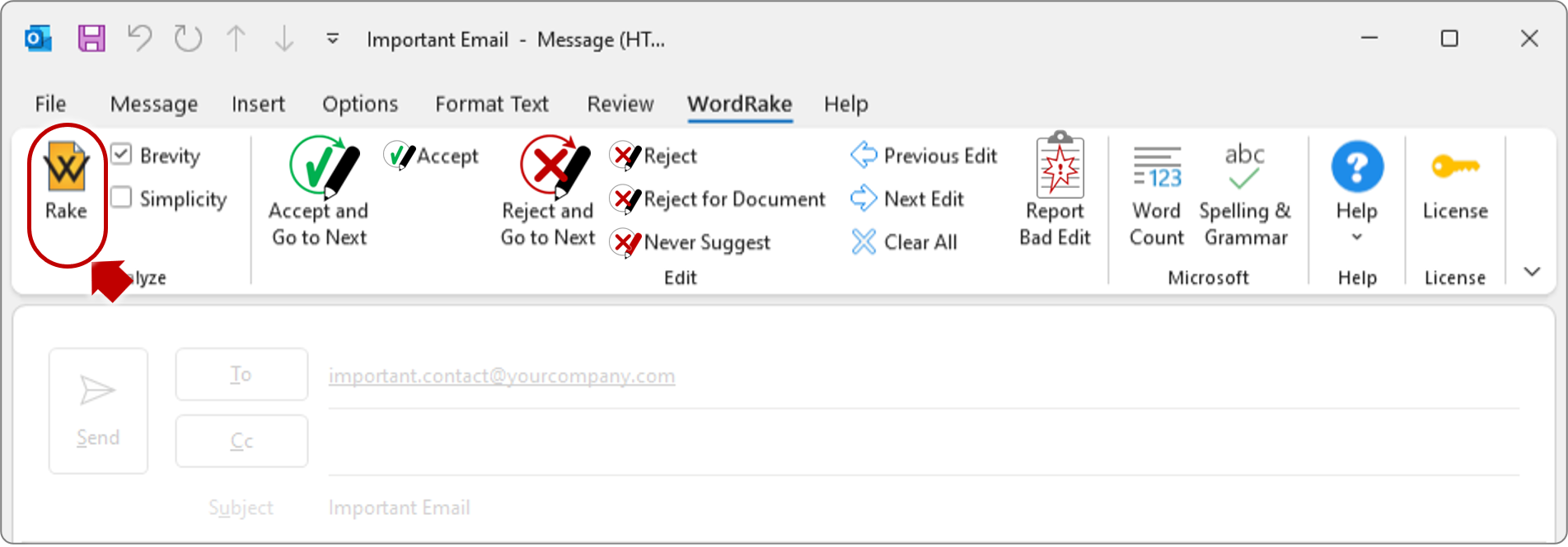Save the message with floppy icon

pos(91,39)
